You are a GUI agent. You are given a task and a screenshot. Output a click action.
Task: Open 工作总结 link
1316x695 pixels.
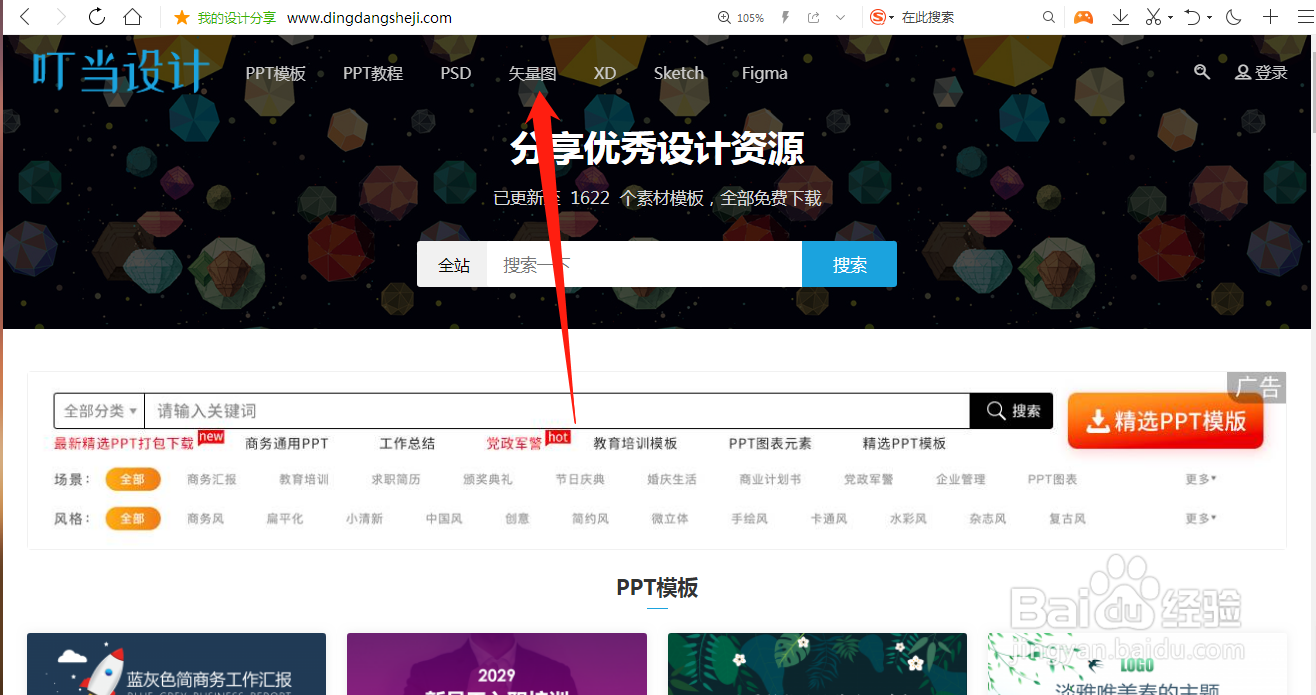coord(407,443)
